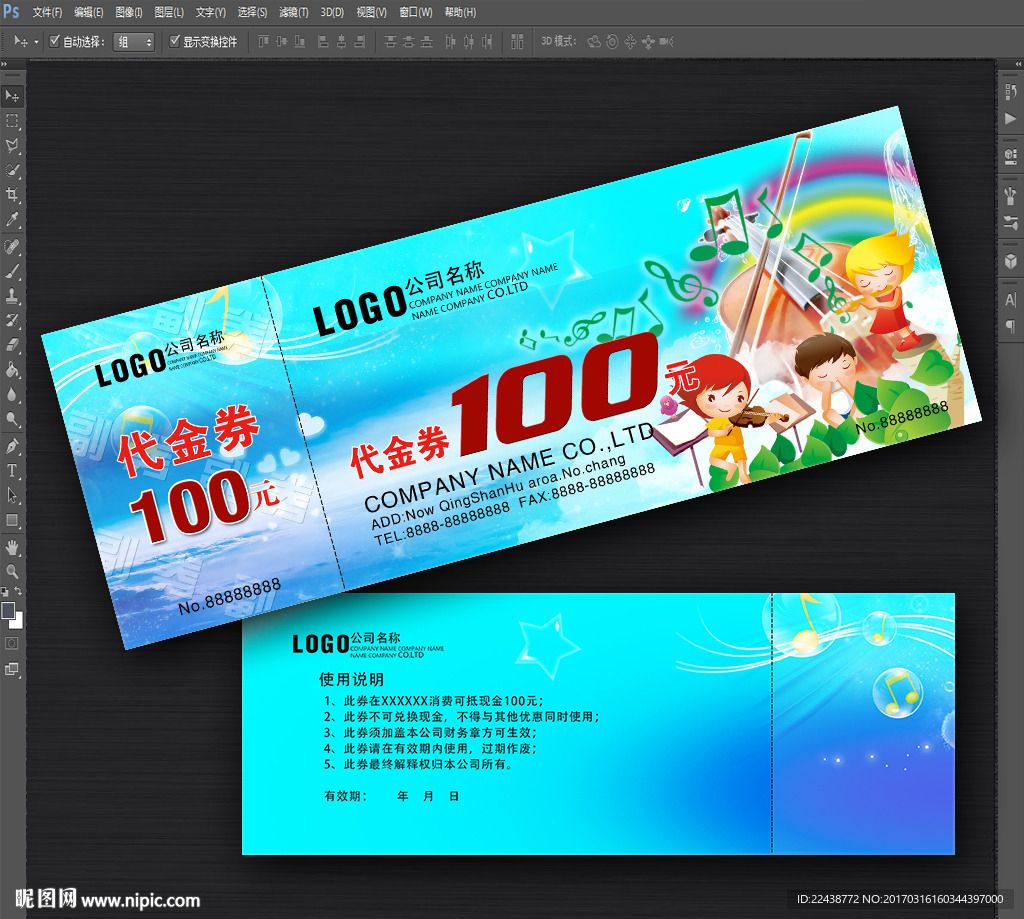Open the 文字(Y) menu

[210, 12]
